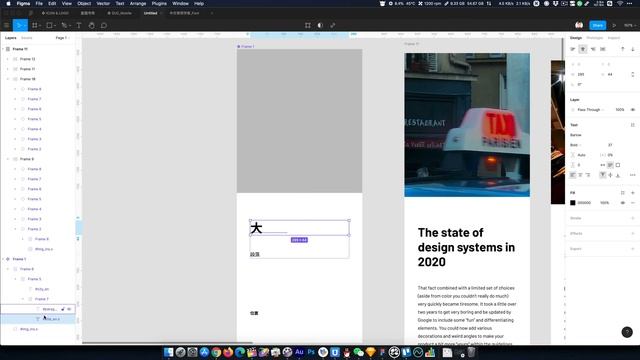Set text vertical align middle
This screenshot has width=640, height=360.
(610, 175)
